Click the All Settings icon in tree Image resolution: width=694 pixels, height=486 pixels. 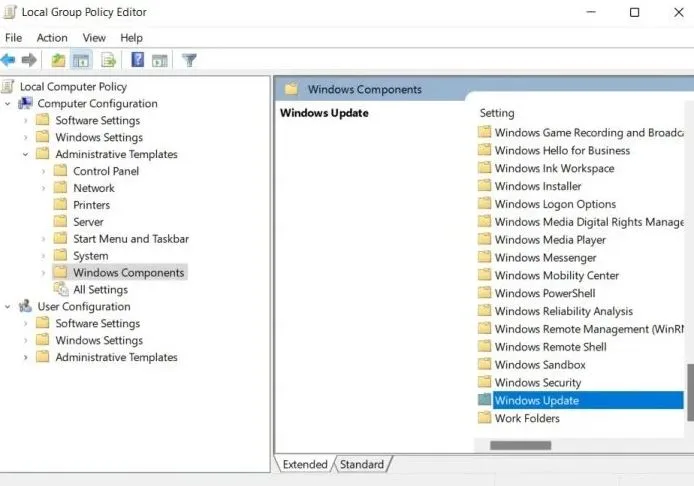(x=61, y=289)
